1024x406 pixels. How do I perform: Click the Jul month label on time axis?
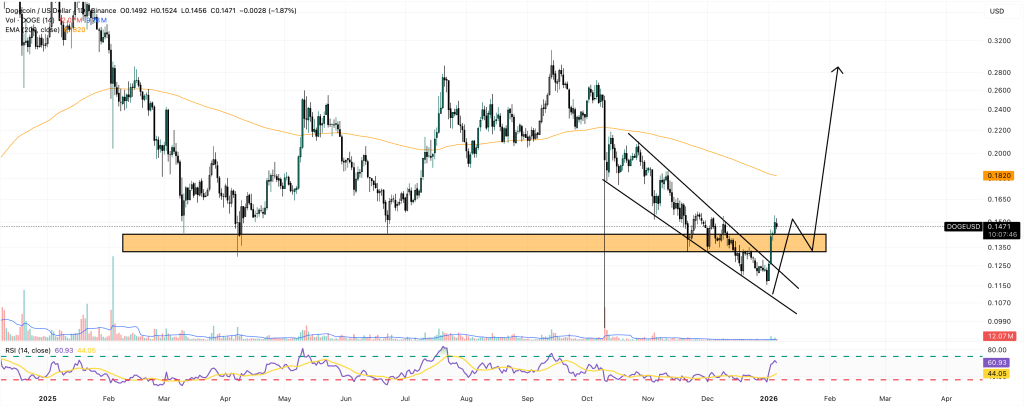coord(407,396)
